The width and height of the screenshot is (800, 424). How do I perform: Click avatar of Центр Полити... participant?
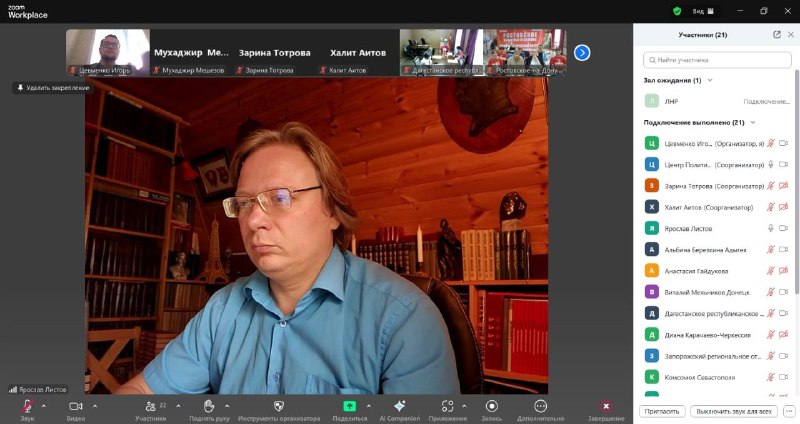pyautogui.click(x=652, y=164)
